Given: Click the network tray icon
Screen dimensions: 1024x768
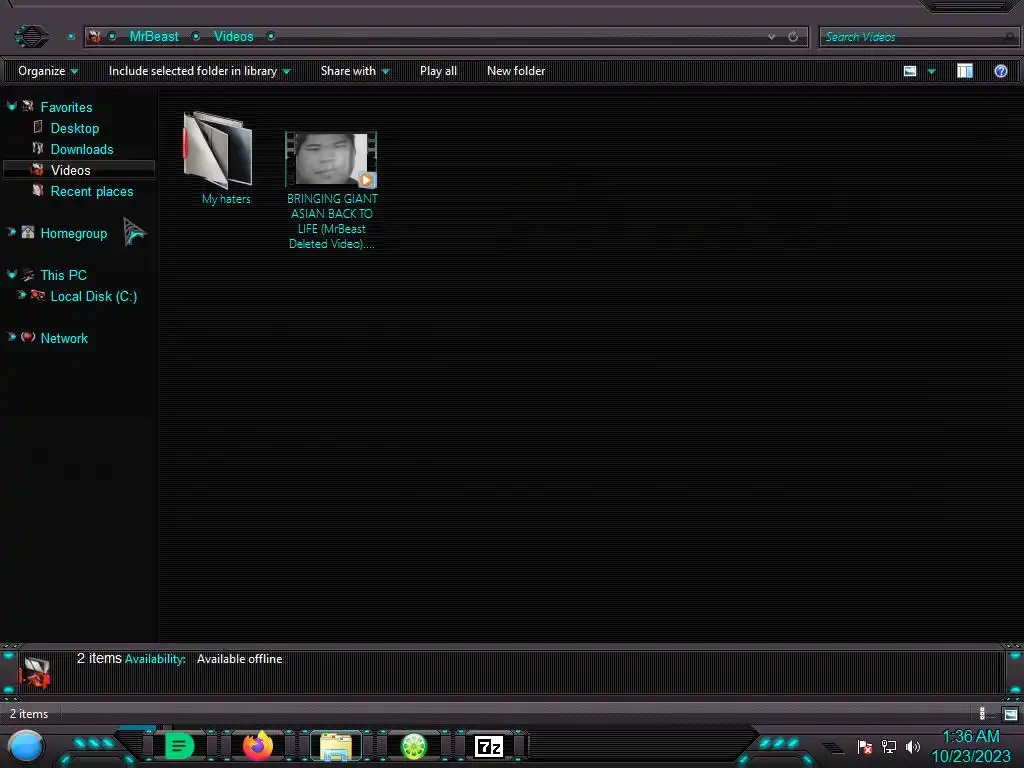Looking at the screenshot, I should [888, 746].
